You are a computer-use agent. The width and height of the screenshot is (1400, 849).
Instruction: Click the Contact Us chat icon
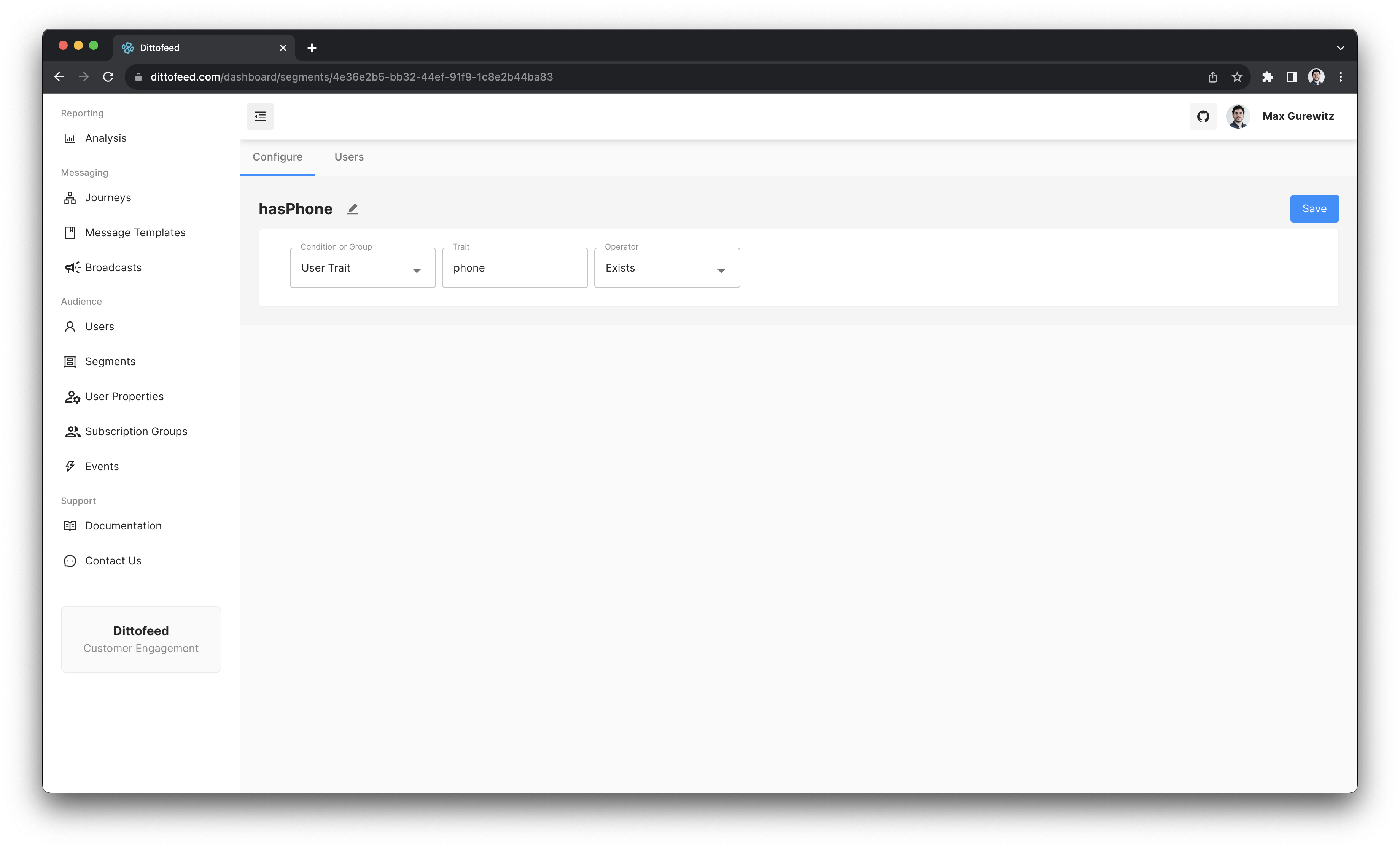[x=70, y=561]
